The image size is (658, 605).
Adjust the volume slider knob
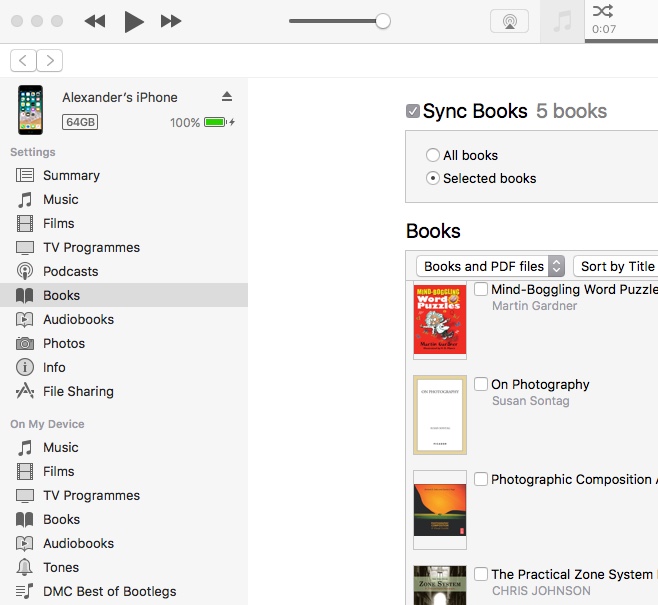[382, 21]
